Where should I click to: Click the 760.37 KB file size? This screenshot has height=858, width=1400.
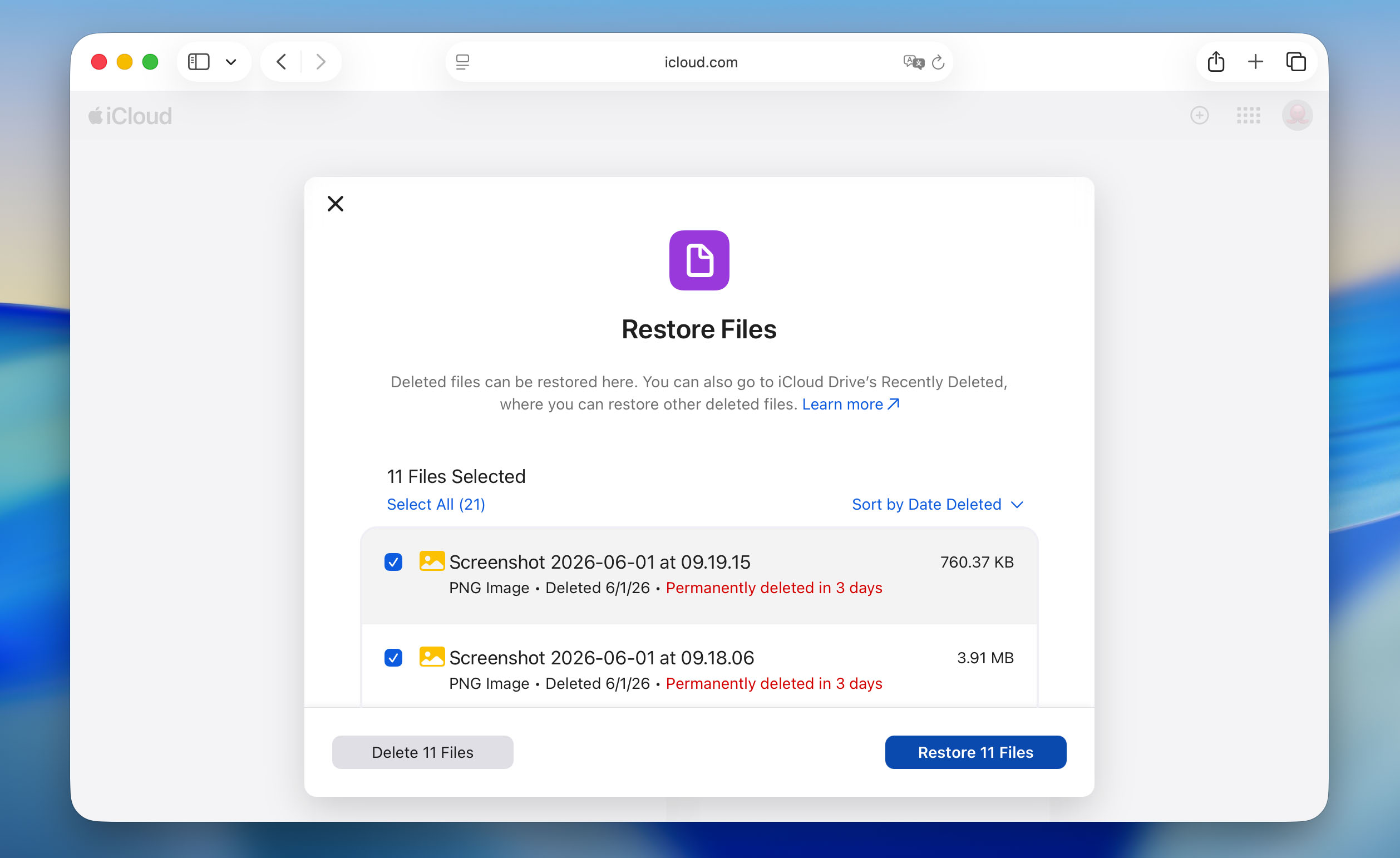click(x=977, y=562)
